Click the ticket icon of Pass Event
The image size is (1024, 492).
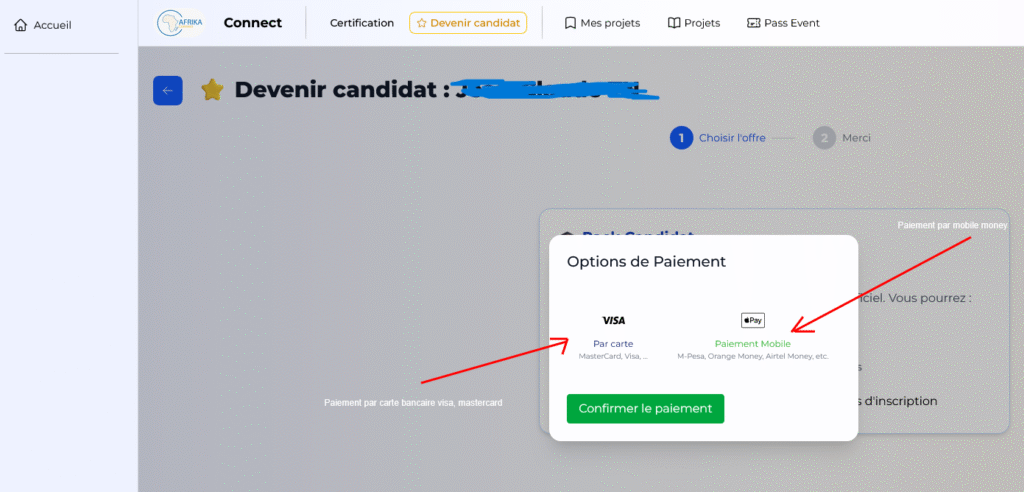click(753, 23)
